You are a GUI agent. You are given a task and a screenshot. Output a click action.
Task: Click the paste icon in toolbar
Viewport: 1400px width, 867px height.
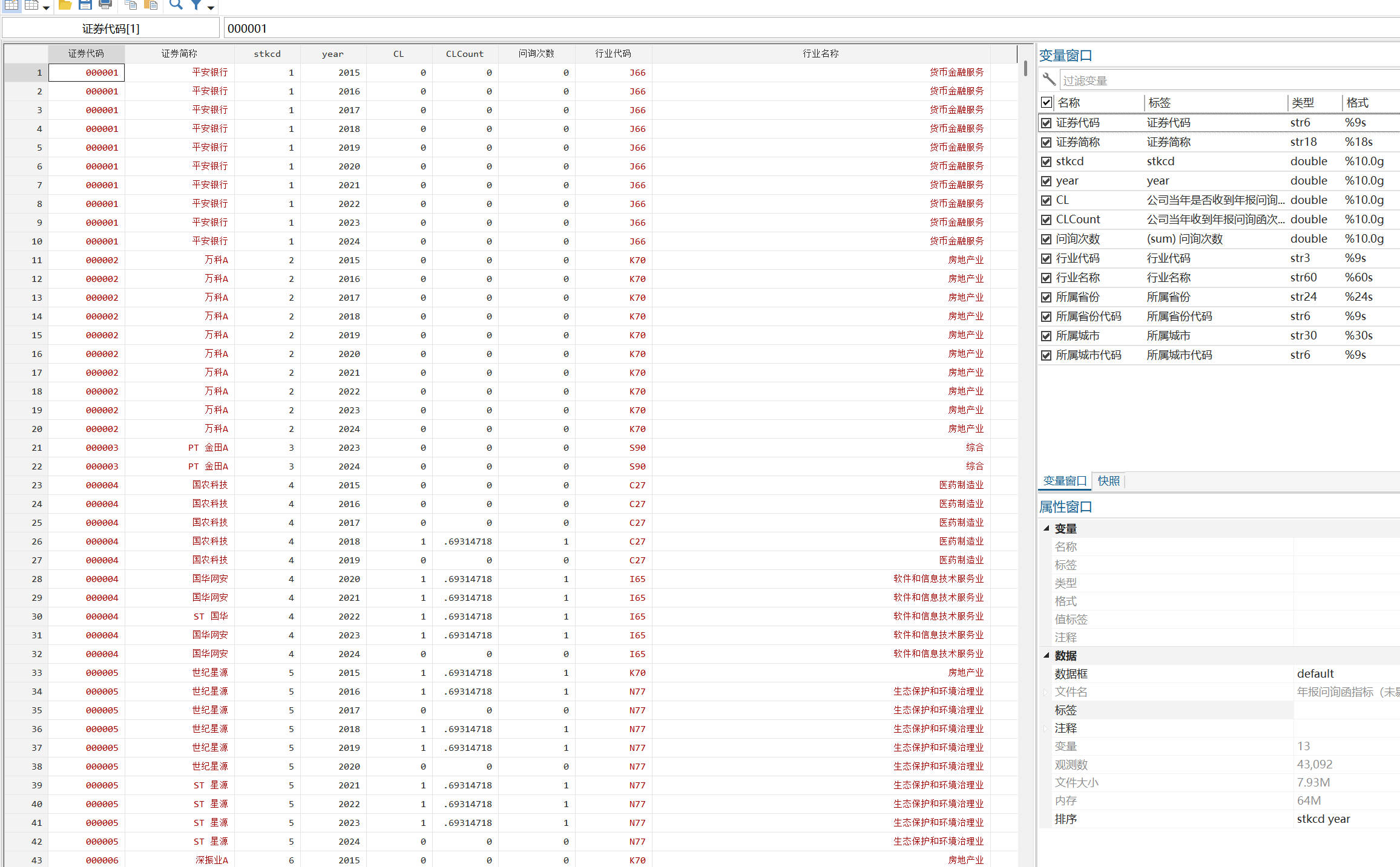[151, 5]
